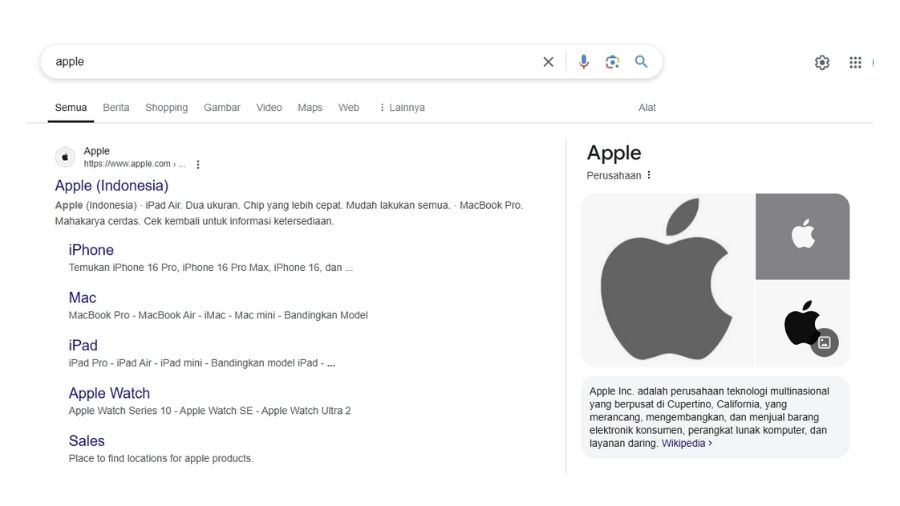The image size is (900, 506).
Task: Open the Alat tools button
Action: point(647,107)
